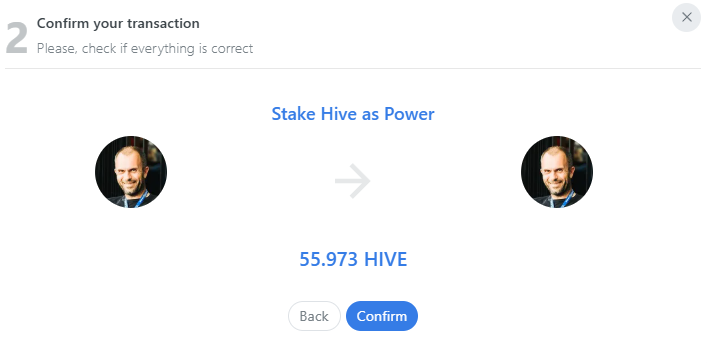The height and width of the screenshot is (363, 707).
Task: Go Back to the previous step
Action: tap(314, 316)
